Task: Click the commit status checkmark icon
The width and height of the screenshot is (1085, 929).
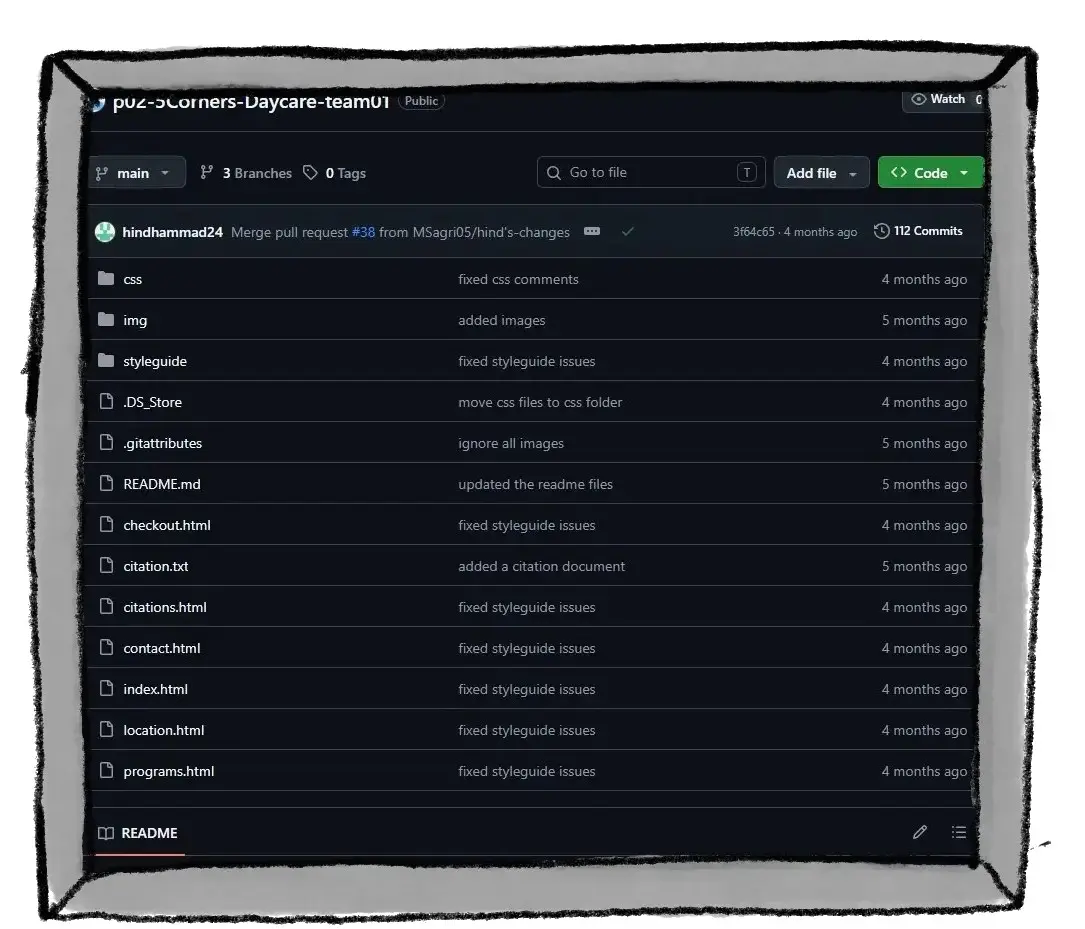Action: [x=628, y=232]
